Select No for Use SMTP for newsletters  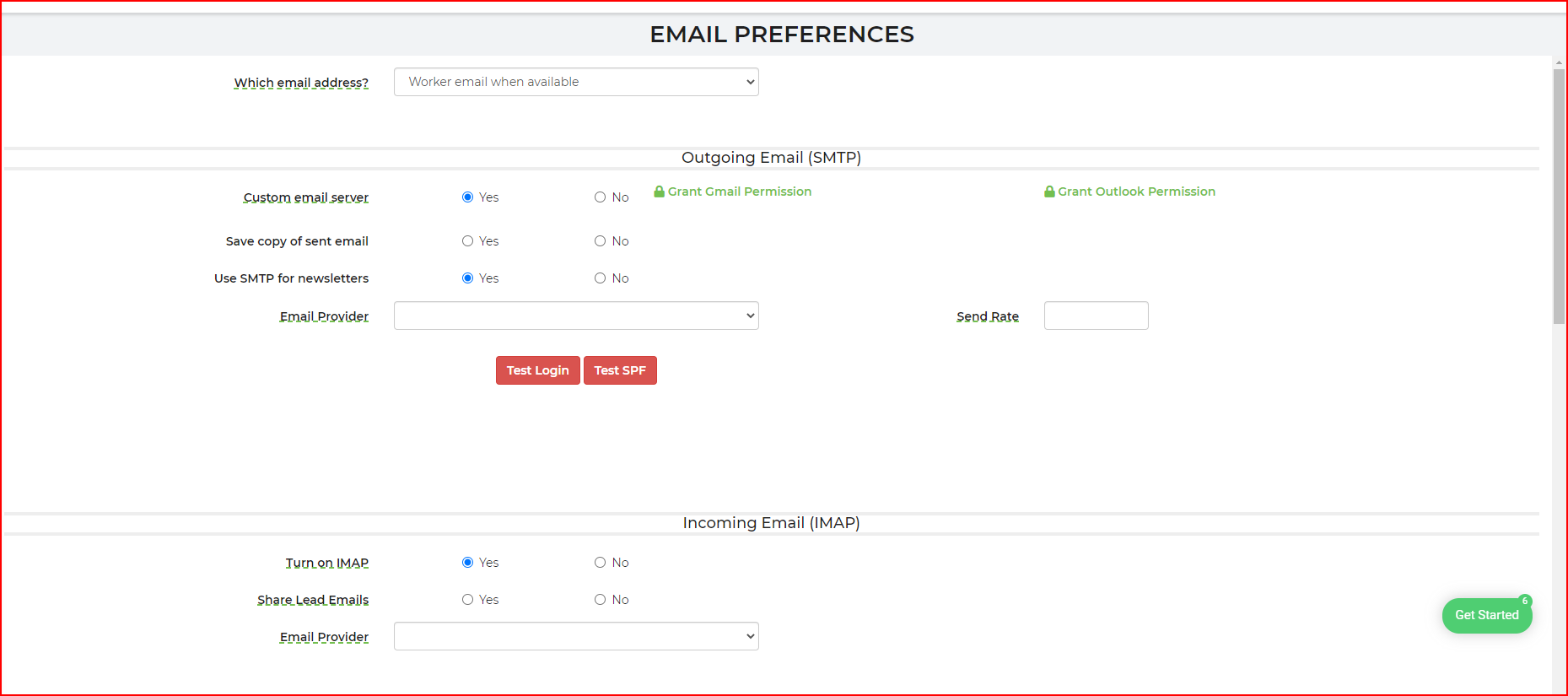(600, 278)
